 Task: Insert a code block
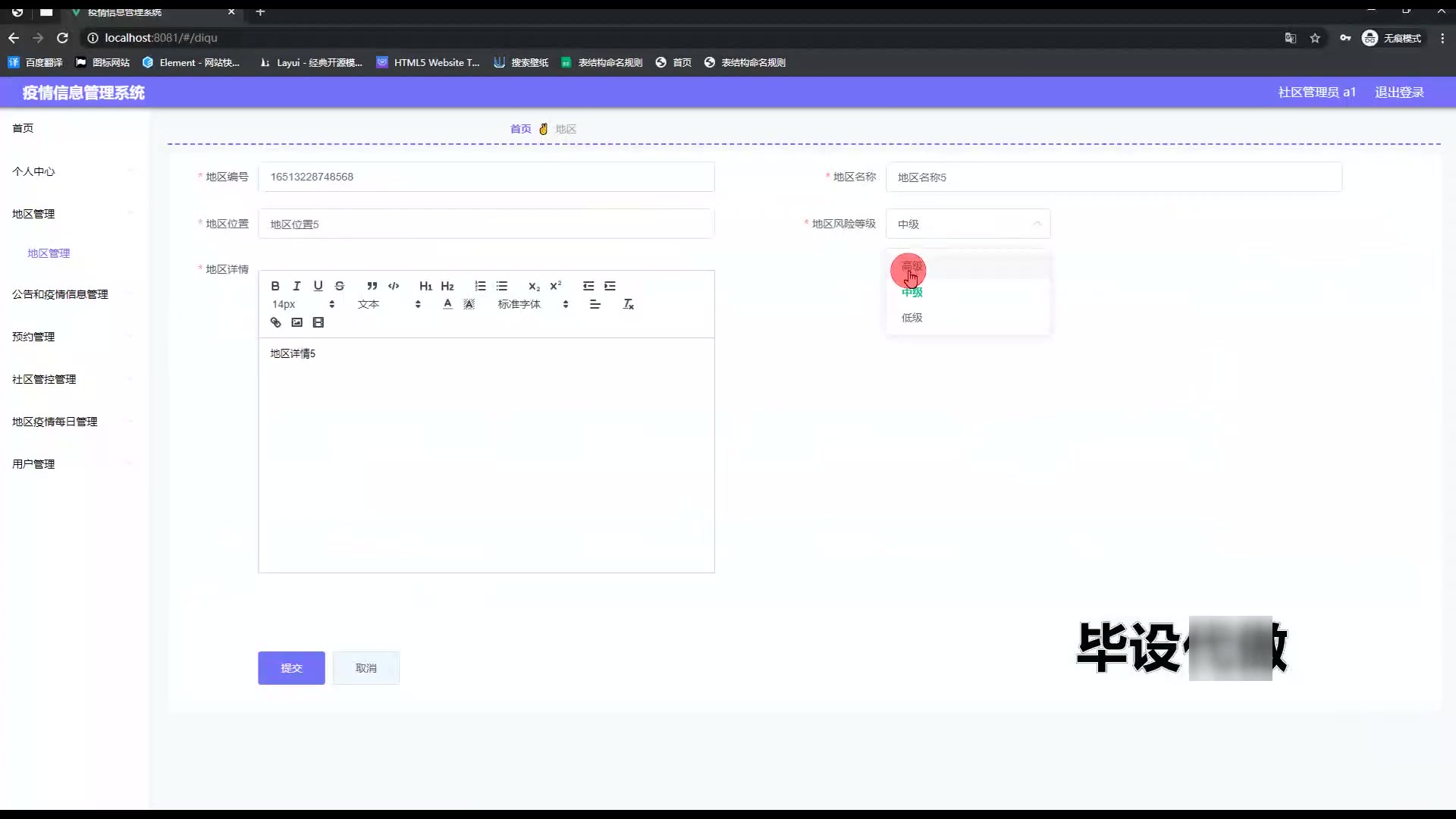[394, 286]
